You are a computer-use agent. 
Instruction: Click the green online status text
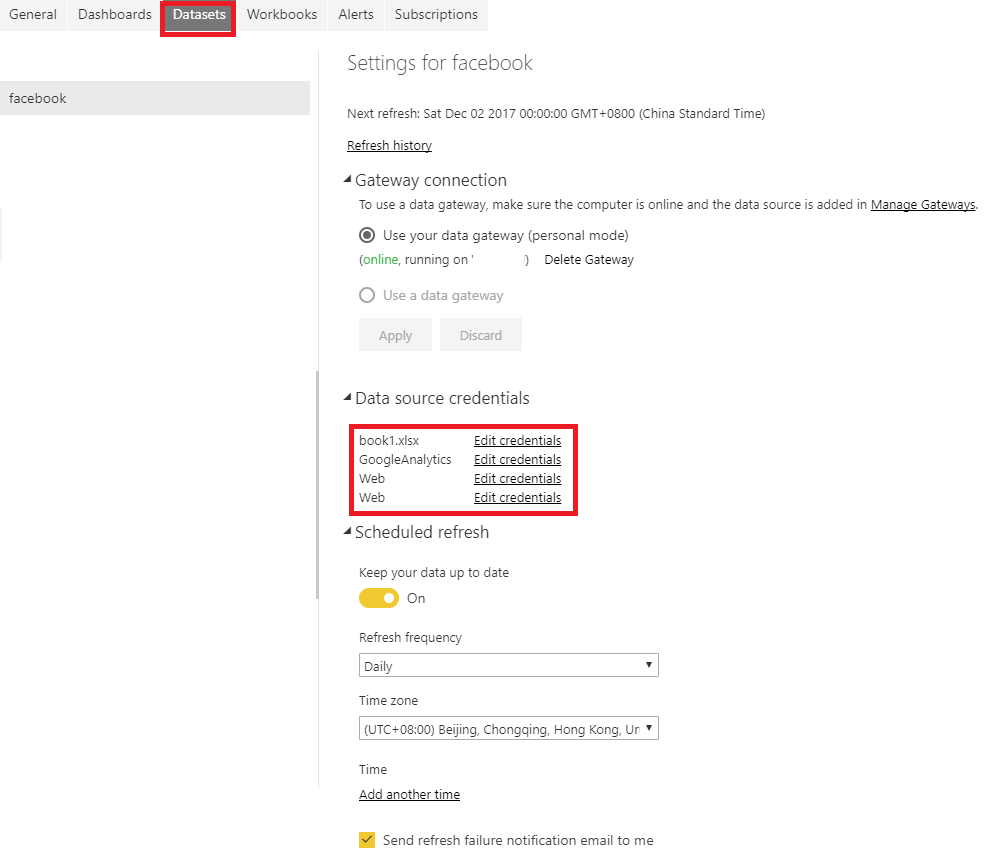coord(381,260)
